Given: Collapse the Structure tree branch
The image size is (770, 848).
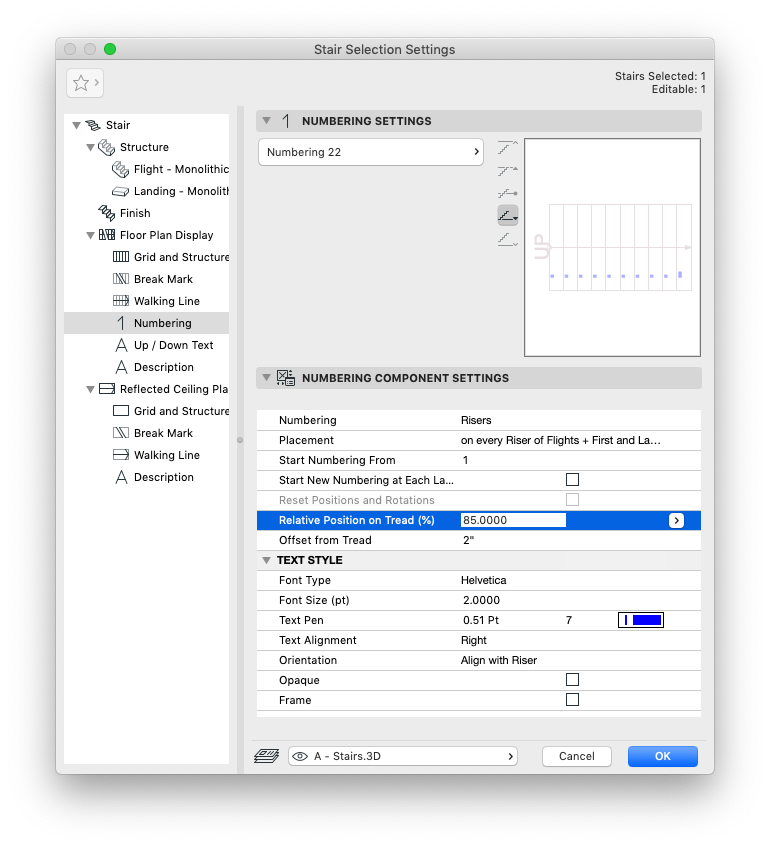Looking at the screenshot, I should [91, 148].
